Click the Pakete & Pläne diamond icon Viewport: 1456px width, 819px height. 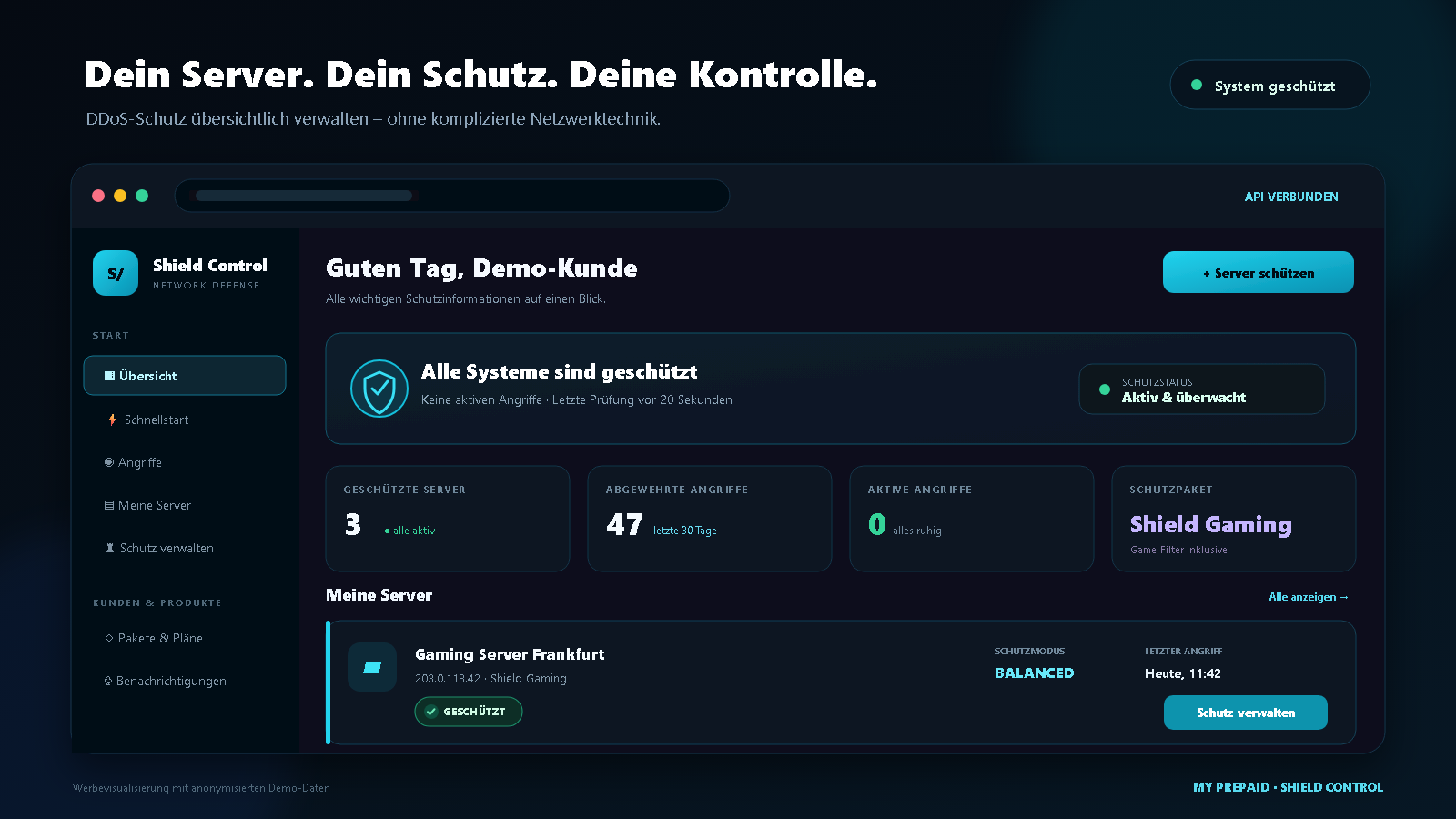tap(109, 638)
